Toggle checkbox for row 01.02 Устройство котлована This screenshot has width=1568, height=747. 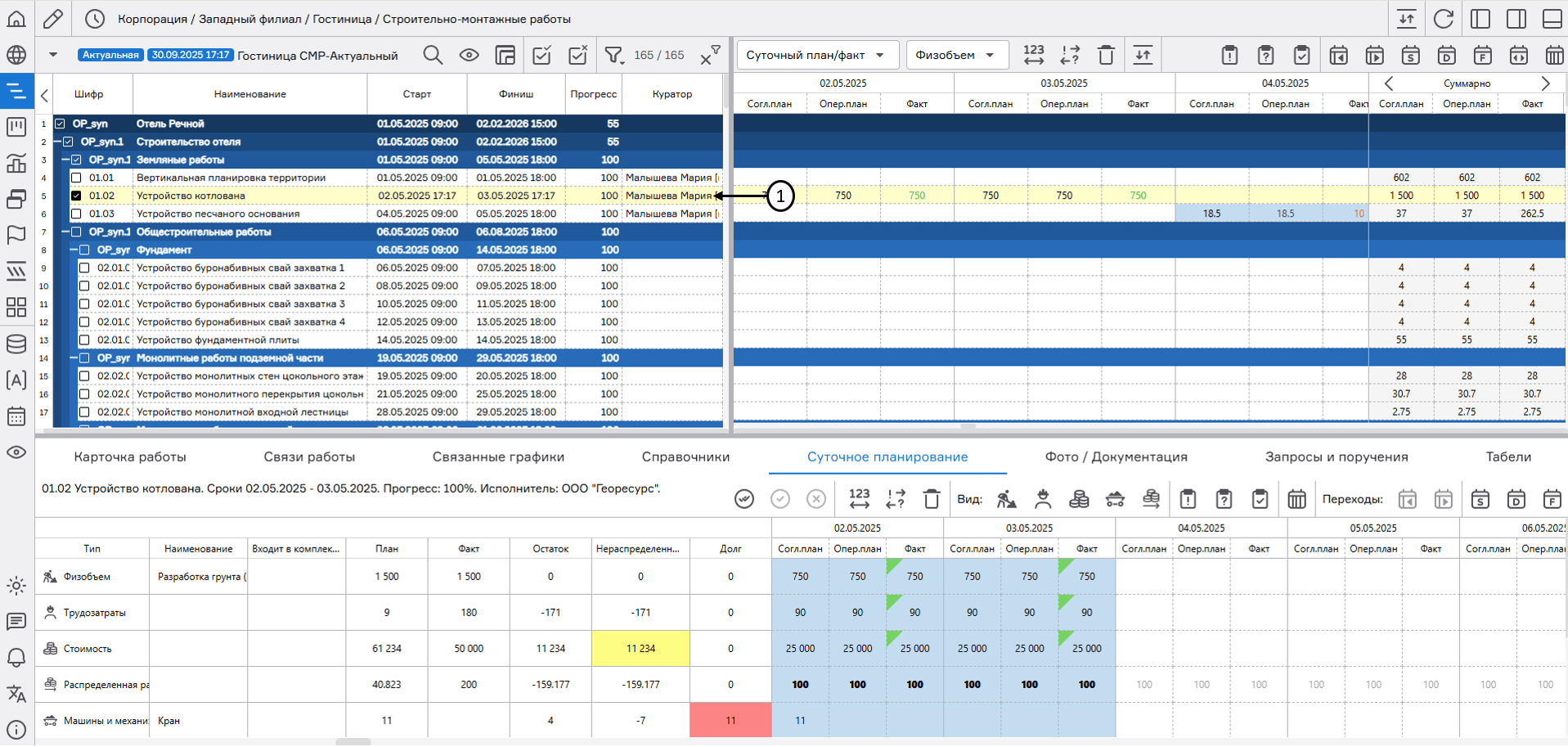click(x=76, y=196)
